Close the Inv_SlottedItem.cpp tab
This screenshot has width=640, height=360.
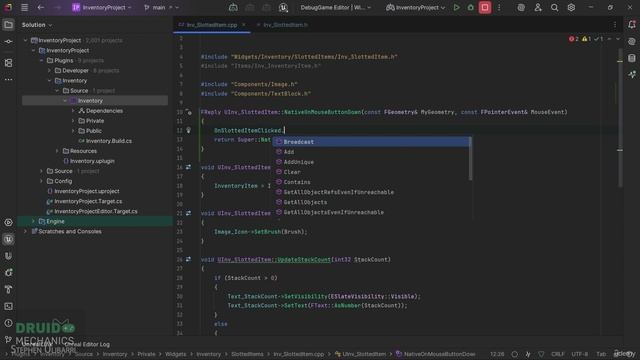click(244, 25)
